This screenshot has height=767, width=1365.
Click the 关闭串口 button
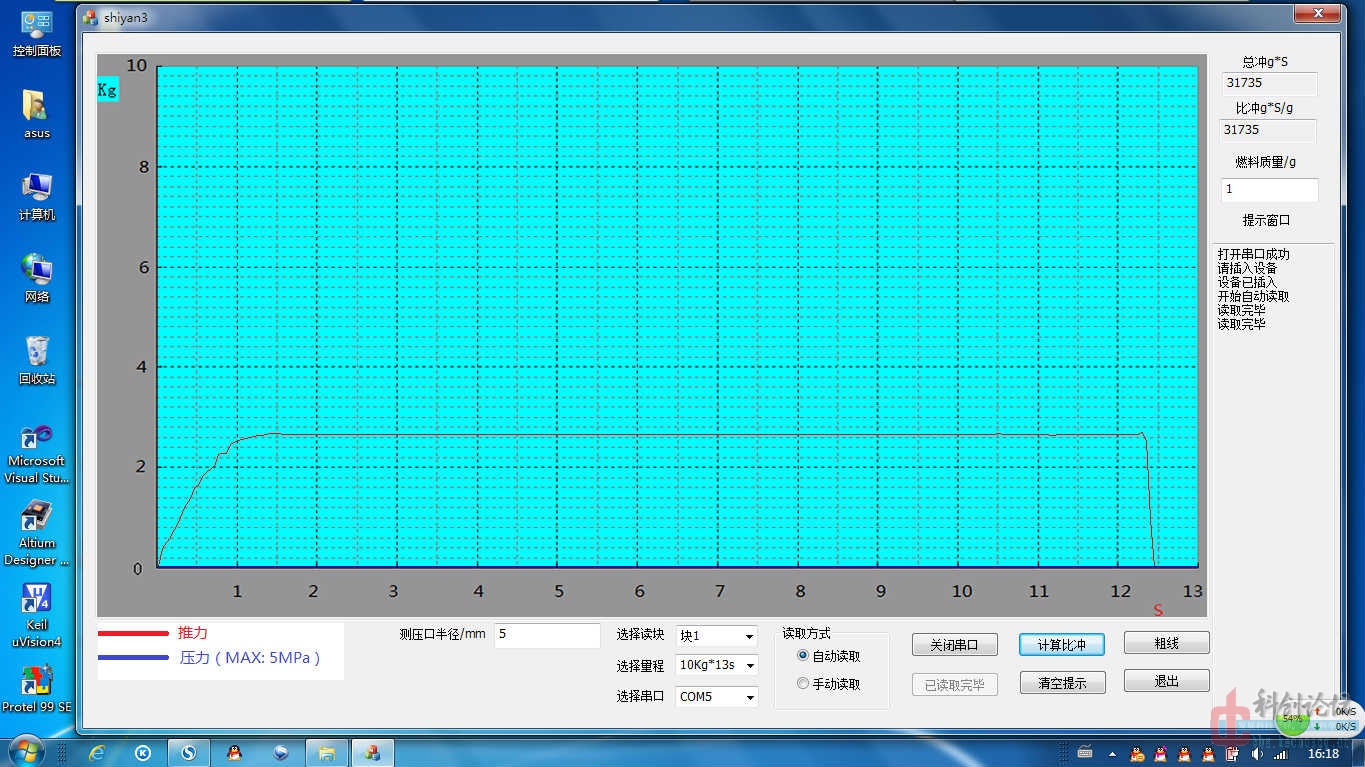954,645
